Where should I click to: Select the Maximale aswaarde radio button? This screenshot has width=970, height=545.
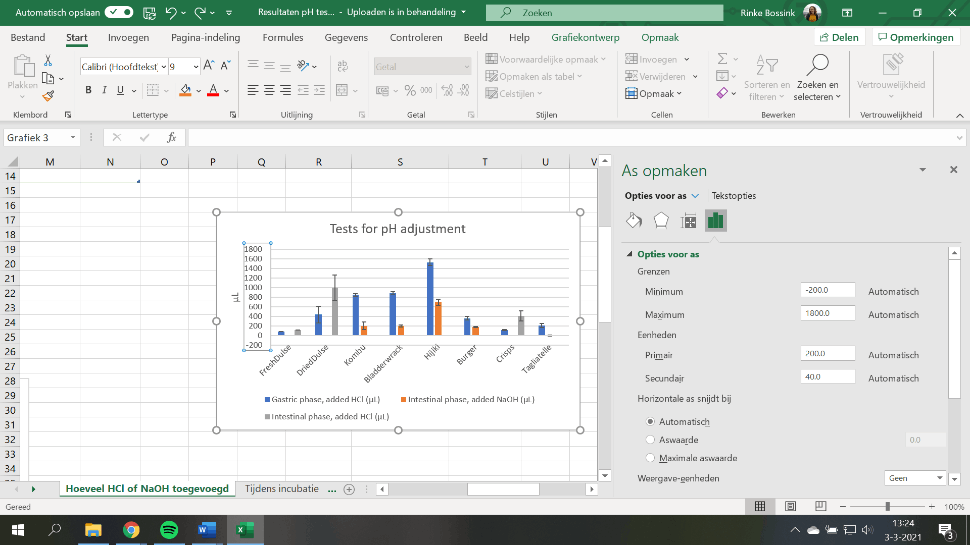click(652, 457)
